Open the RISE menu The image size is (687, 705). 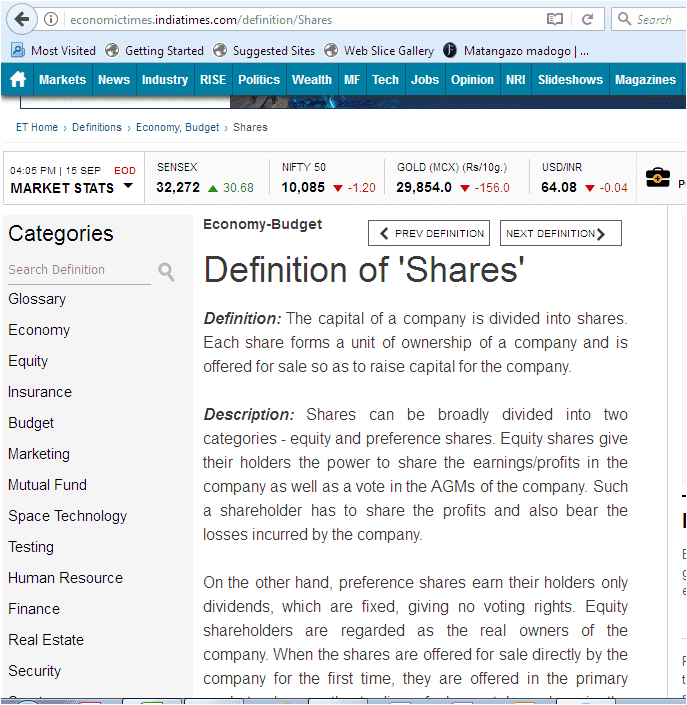pyautogui.click(x=213, y=80)
